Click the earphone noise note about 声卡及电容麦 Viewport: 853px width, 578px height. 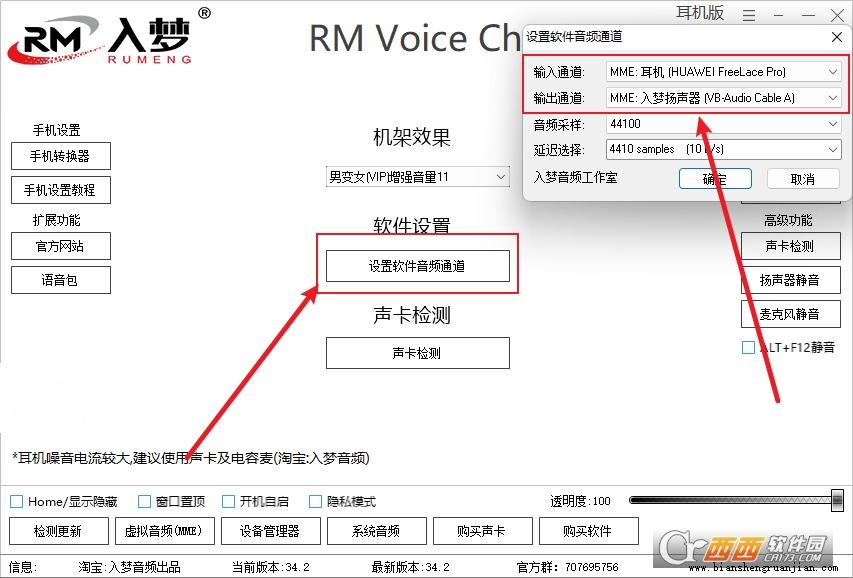[x=191, y=458]
